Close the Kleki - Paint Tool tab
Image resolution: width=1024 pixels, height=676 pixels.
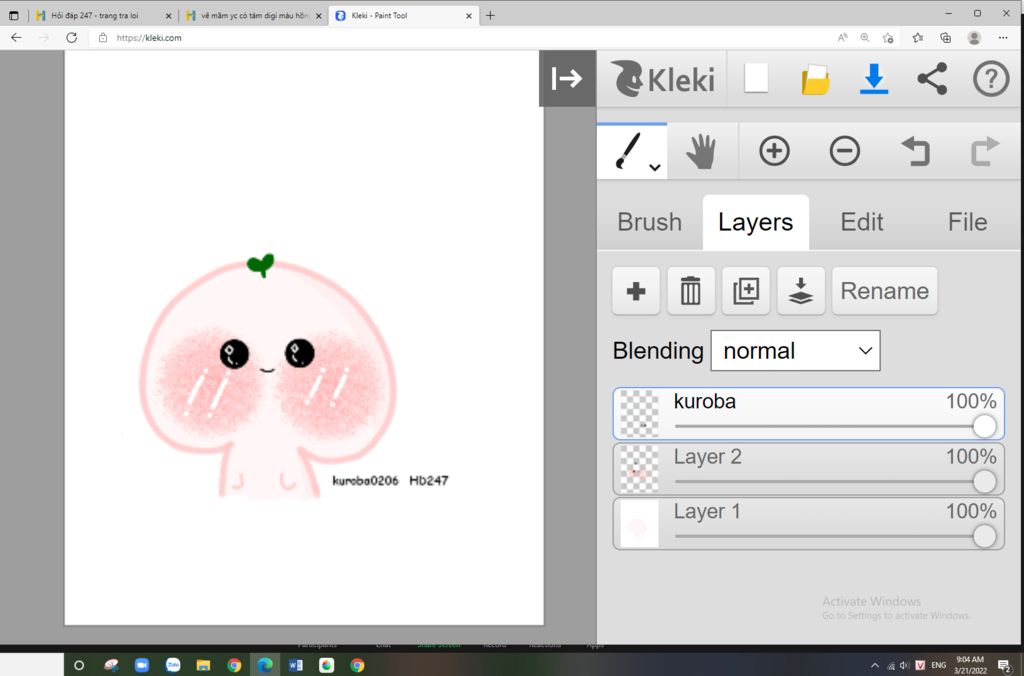pos(468,16)
